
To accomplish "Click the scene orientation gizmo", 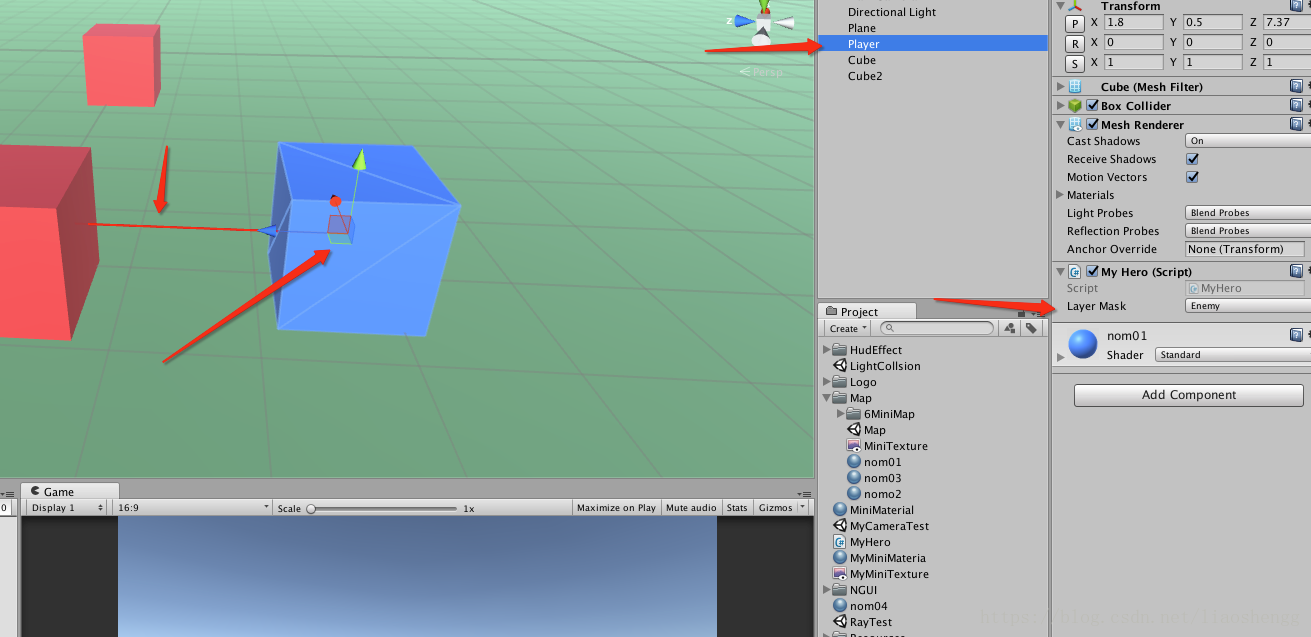I will click(762, 22).
